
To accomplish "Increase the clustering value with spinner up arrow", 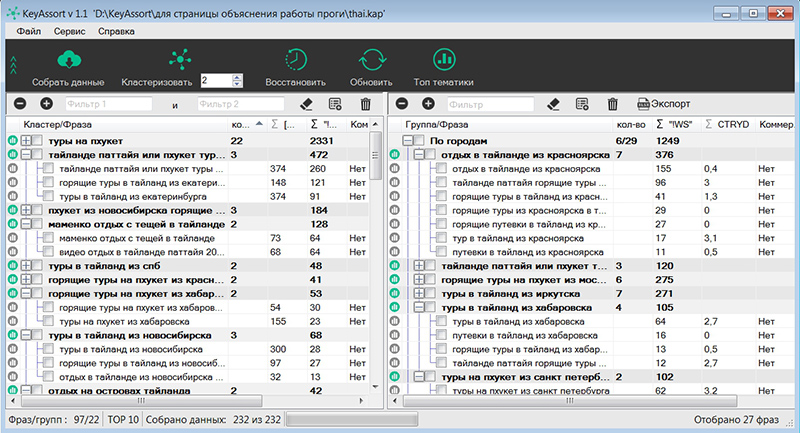I will [237, 77].
